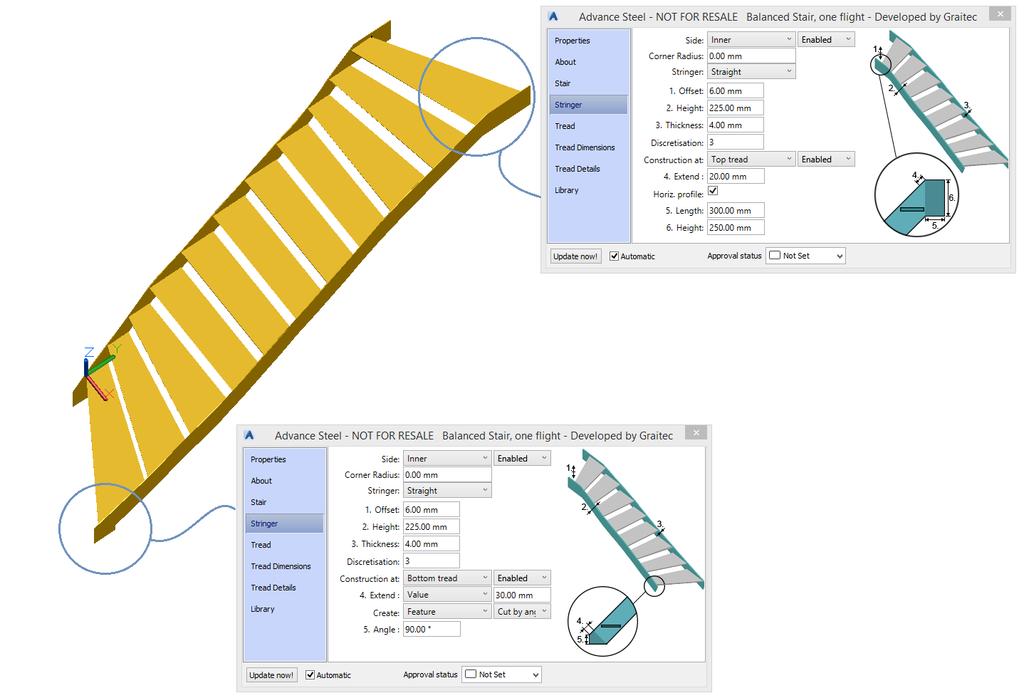Image resolution: width=1024 pixels, height=698 pixels.
Task: Expand Stringer Straight dropdown in bottom dialog
Action: click(x=447, y=491)
